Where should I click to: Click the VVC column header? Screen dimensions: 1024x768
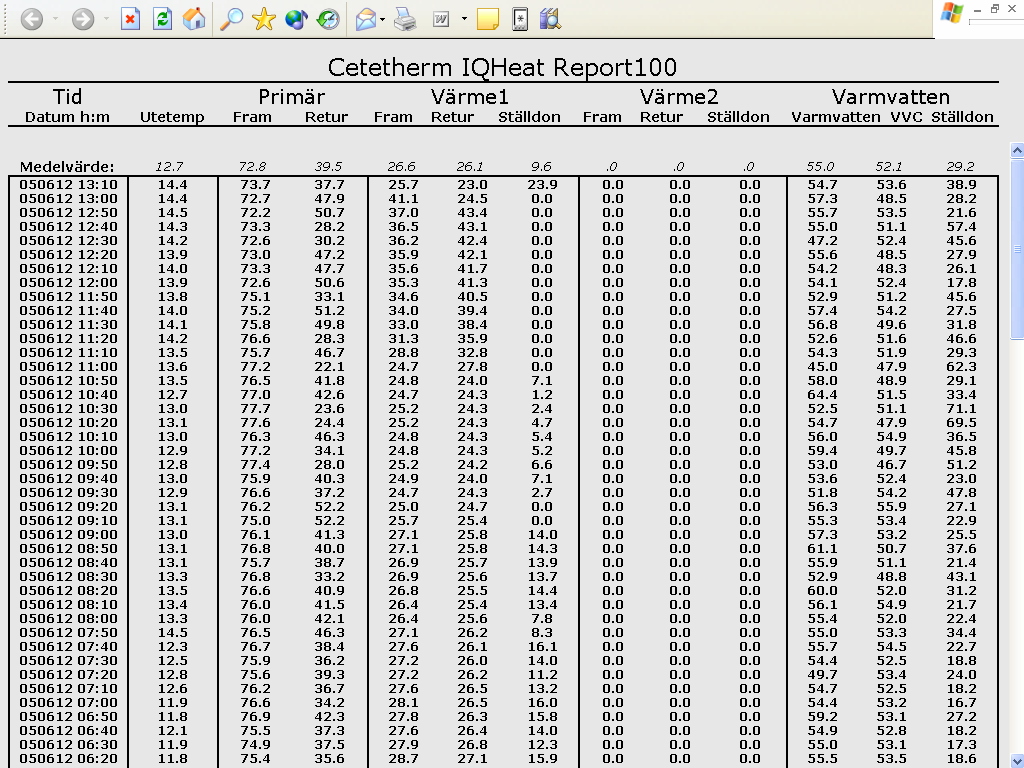pos(906,117)
